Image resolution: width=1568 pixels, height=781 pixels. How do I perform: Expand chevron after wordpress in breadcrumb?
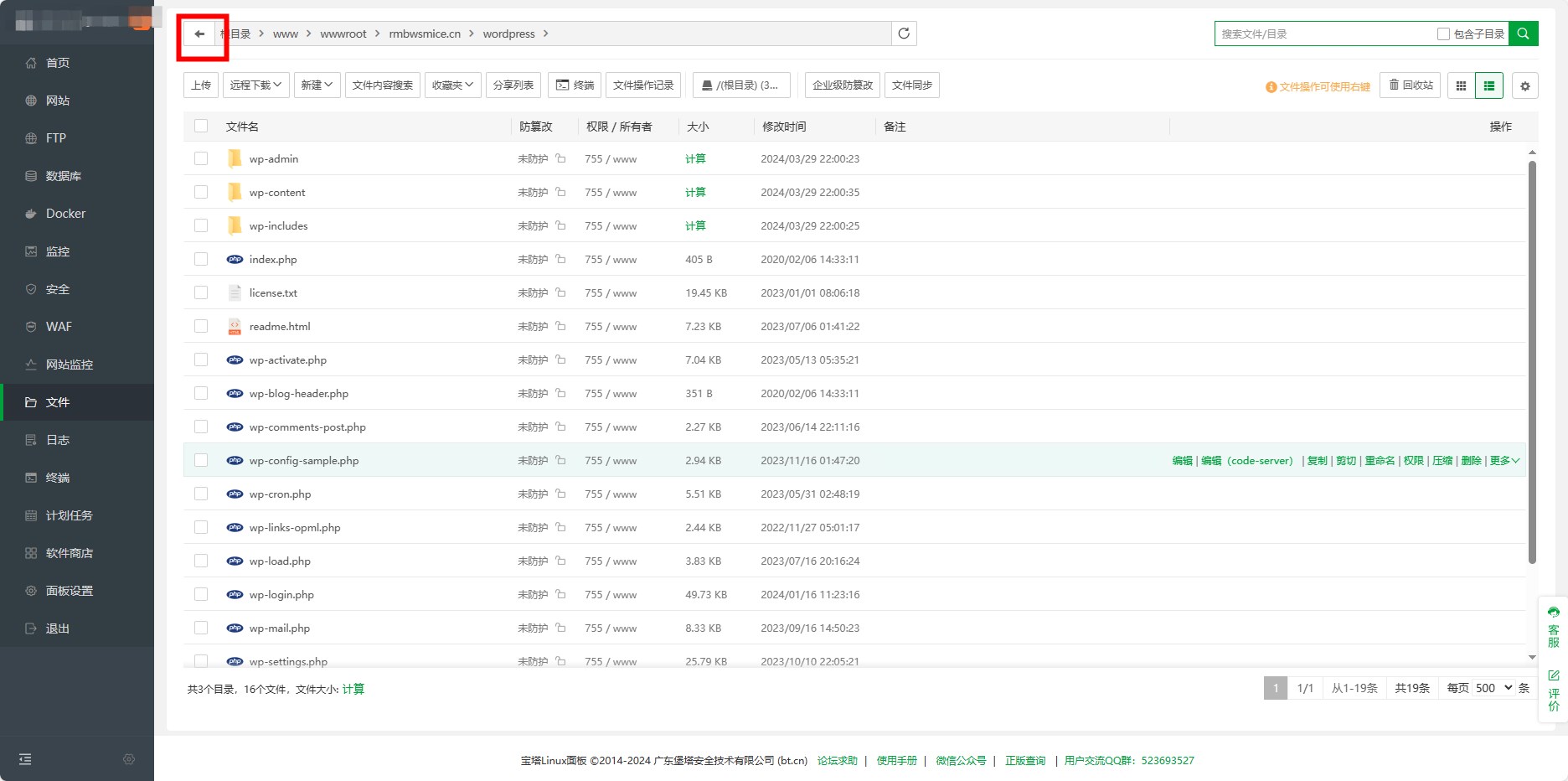pos(546,34)
